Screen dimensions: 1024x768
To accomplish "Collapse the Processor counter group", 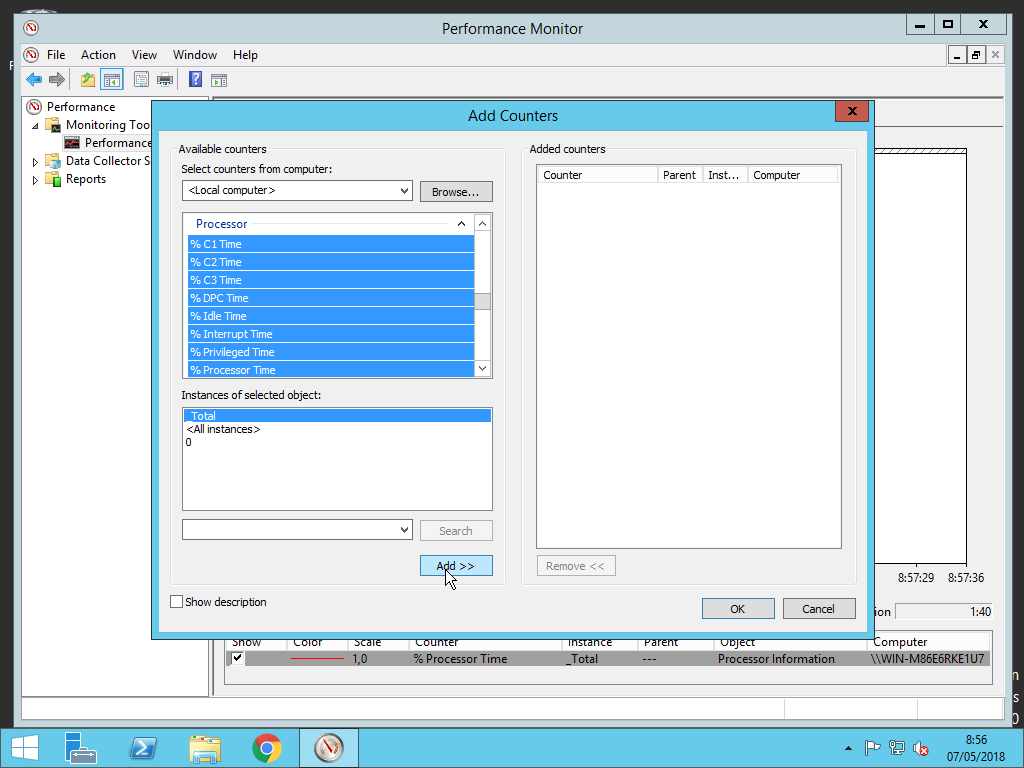I will (x=461, y=223).
